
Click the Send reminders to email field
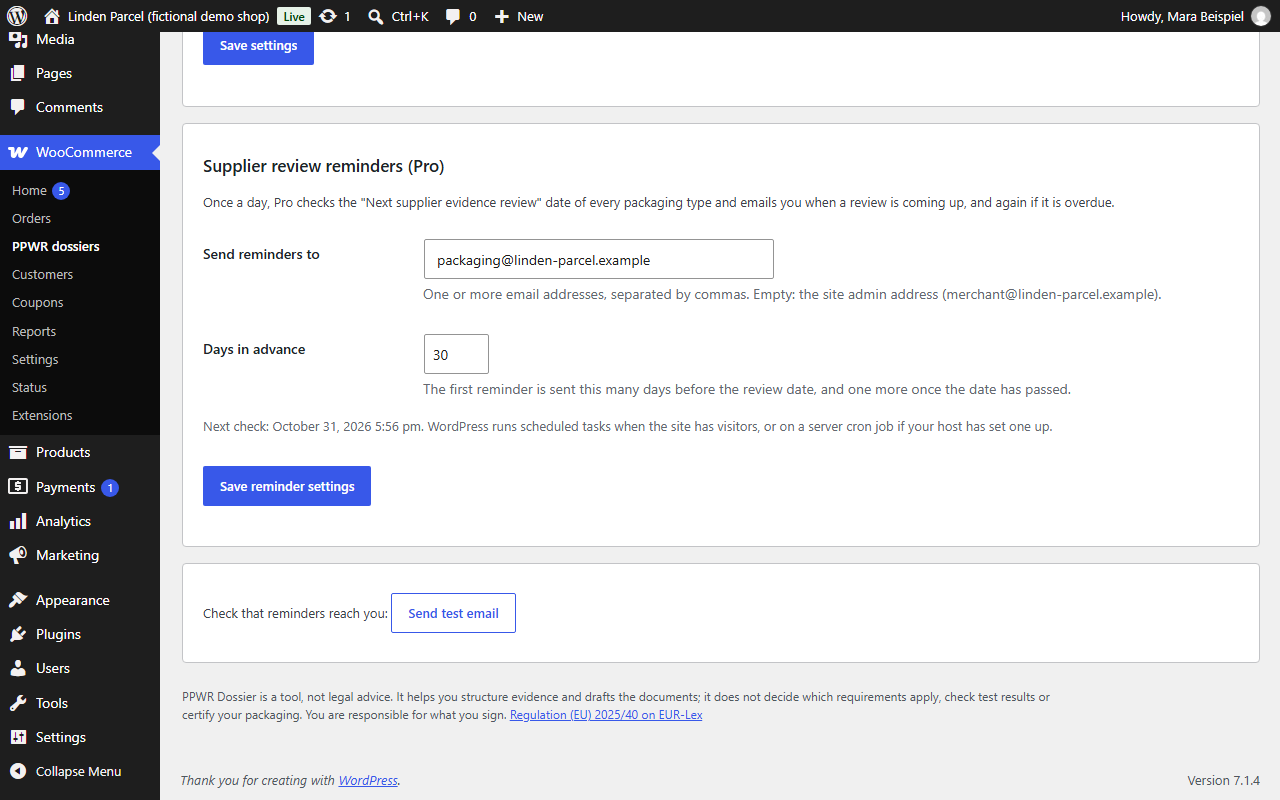point(598,259)
